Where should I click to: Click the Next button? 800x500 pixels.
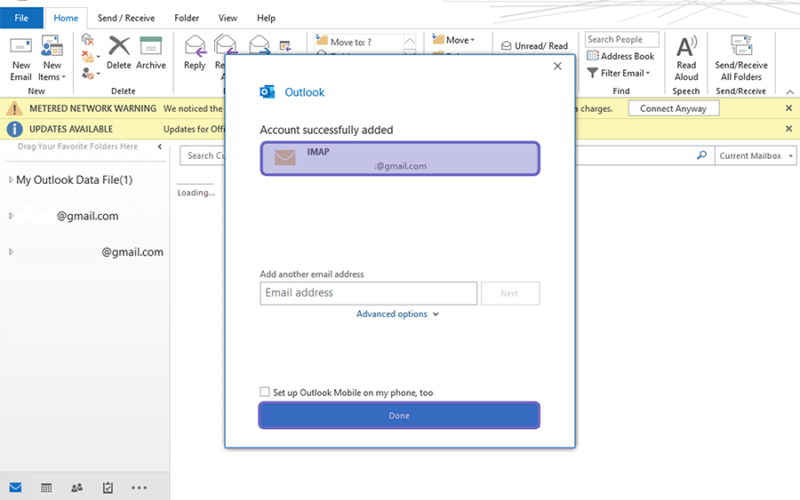510,293
